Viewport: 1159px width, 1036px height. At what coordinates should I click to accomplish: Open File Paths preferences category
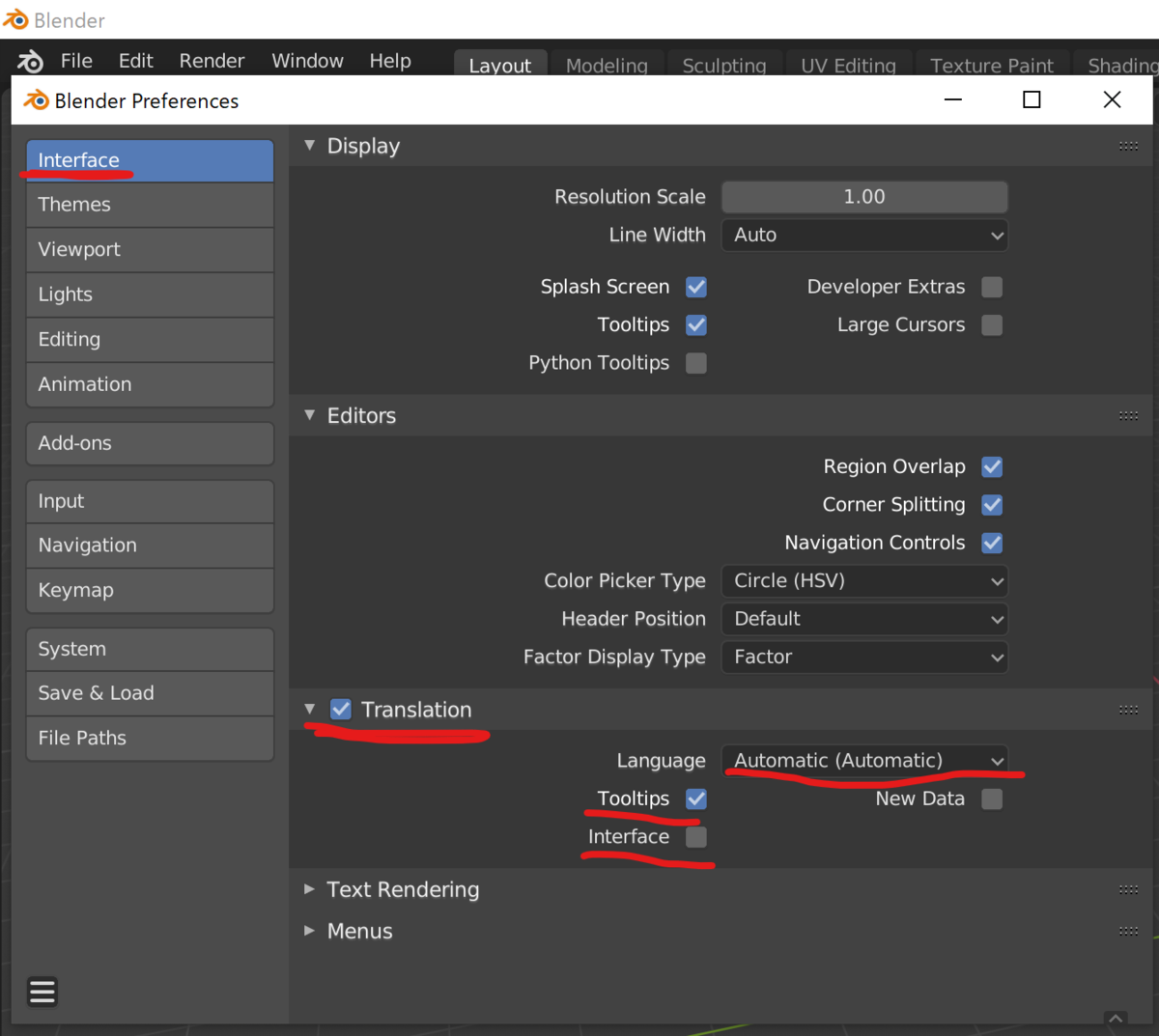[x=150, y=738]
